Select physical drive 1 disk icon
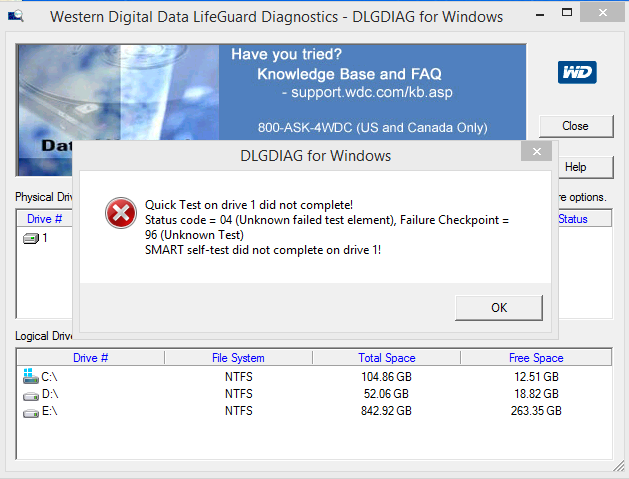 (x=30, y=238)
